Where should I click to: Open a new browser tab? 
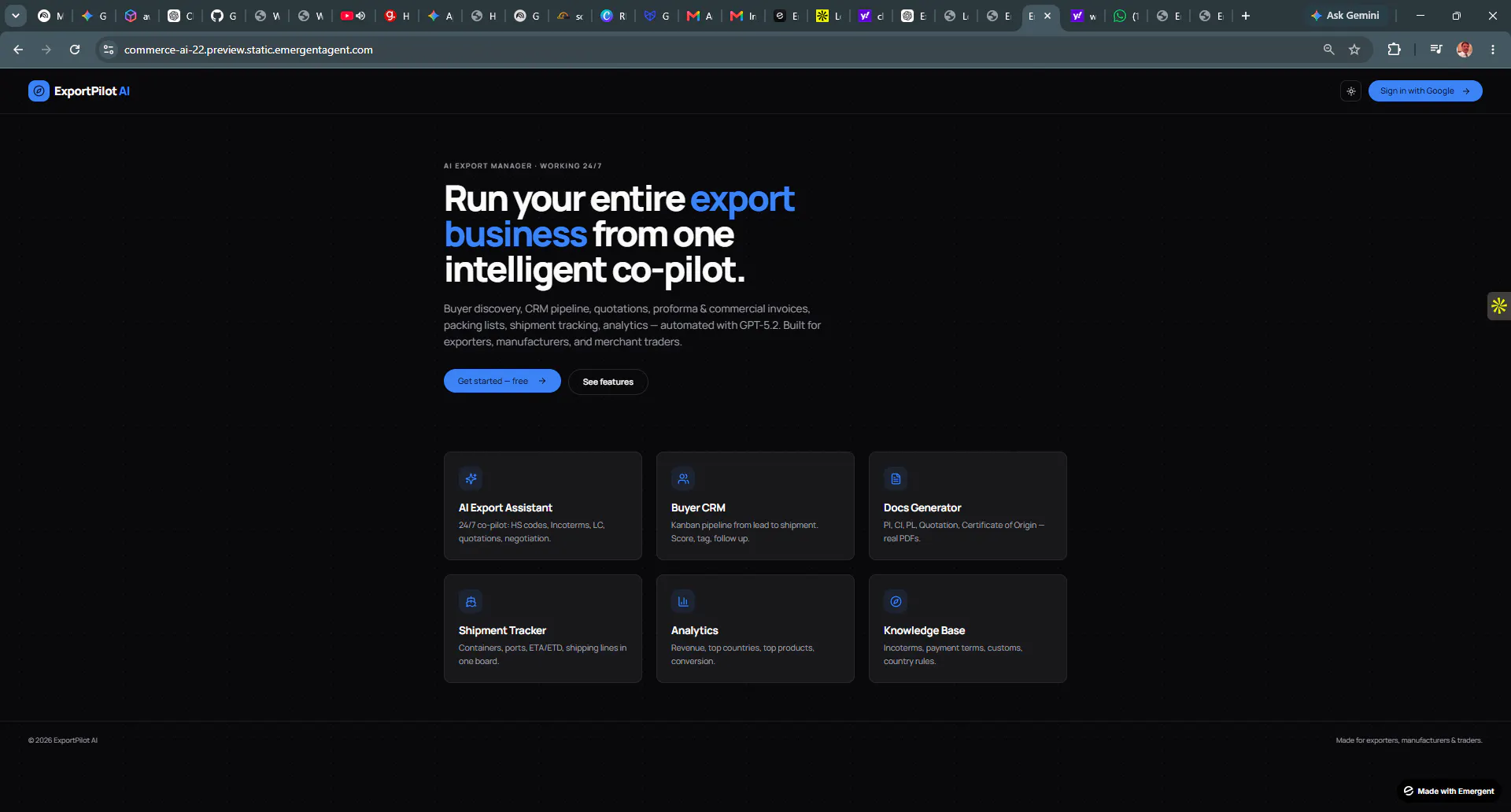click(1246, 16)
